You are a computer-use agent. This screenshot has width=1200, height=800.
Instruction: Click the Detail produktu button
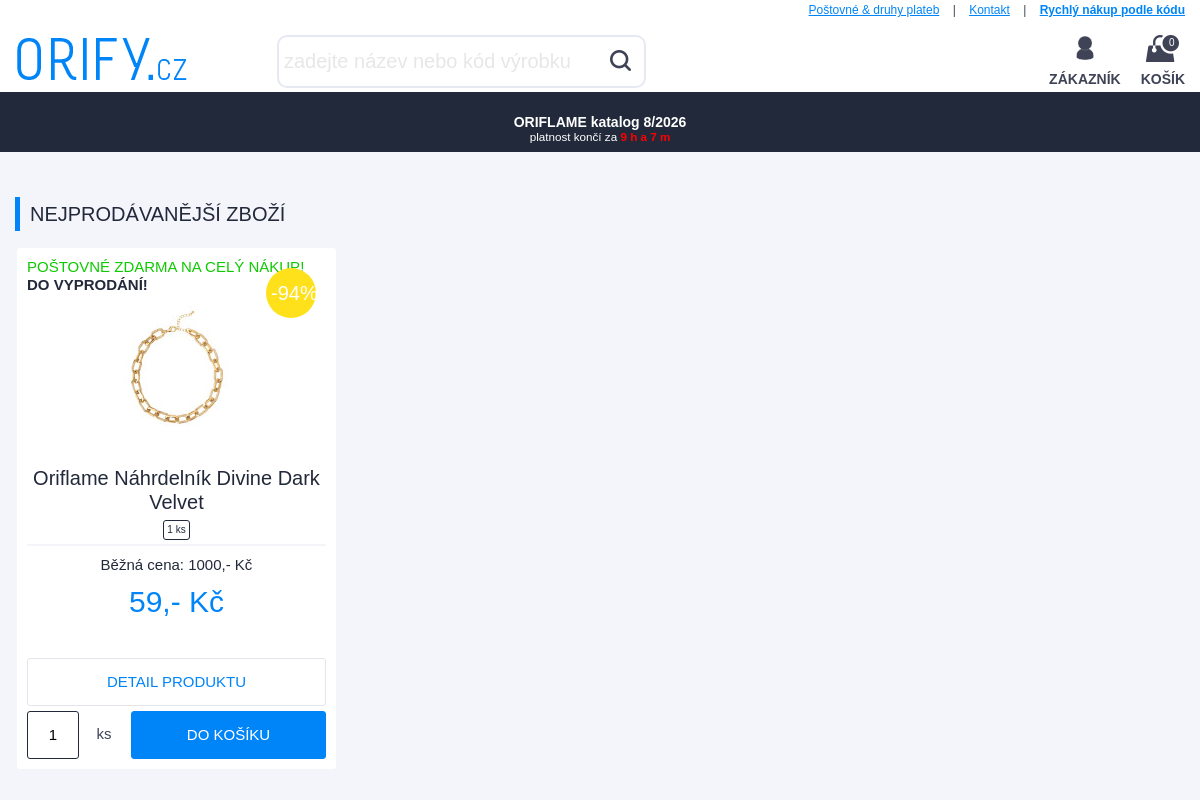(176, 682)
